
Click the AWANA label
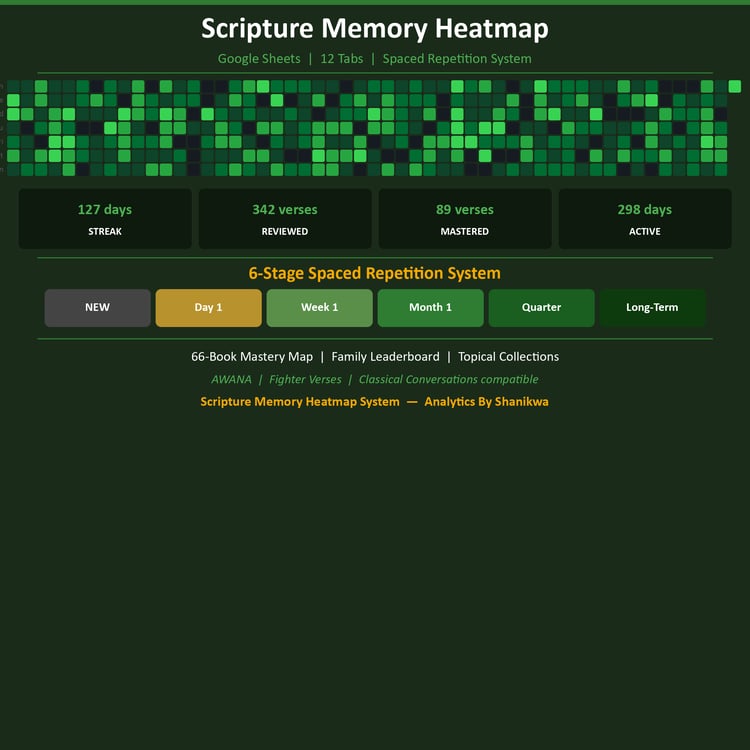pyautogui.click(x=232, y=379)
